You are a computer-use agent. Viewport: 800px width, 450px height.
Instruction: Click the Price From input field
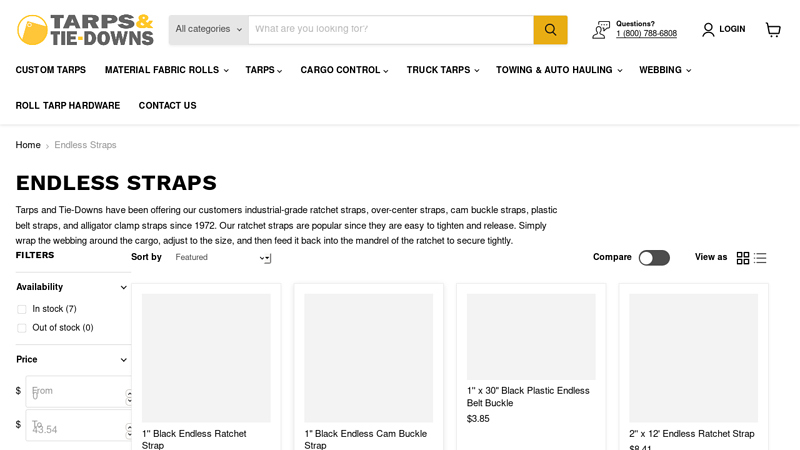tap(76, 392)
